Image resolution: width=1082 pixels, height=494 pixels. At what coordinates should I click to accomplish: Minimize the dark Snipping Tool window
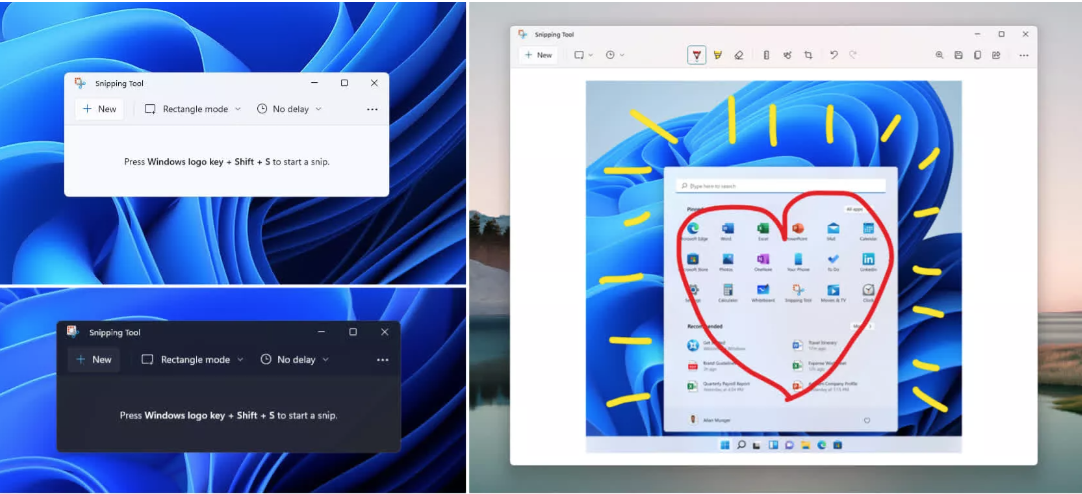pyautogui.click(x=321, y=332)
